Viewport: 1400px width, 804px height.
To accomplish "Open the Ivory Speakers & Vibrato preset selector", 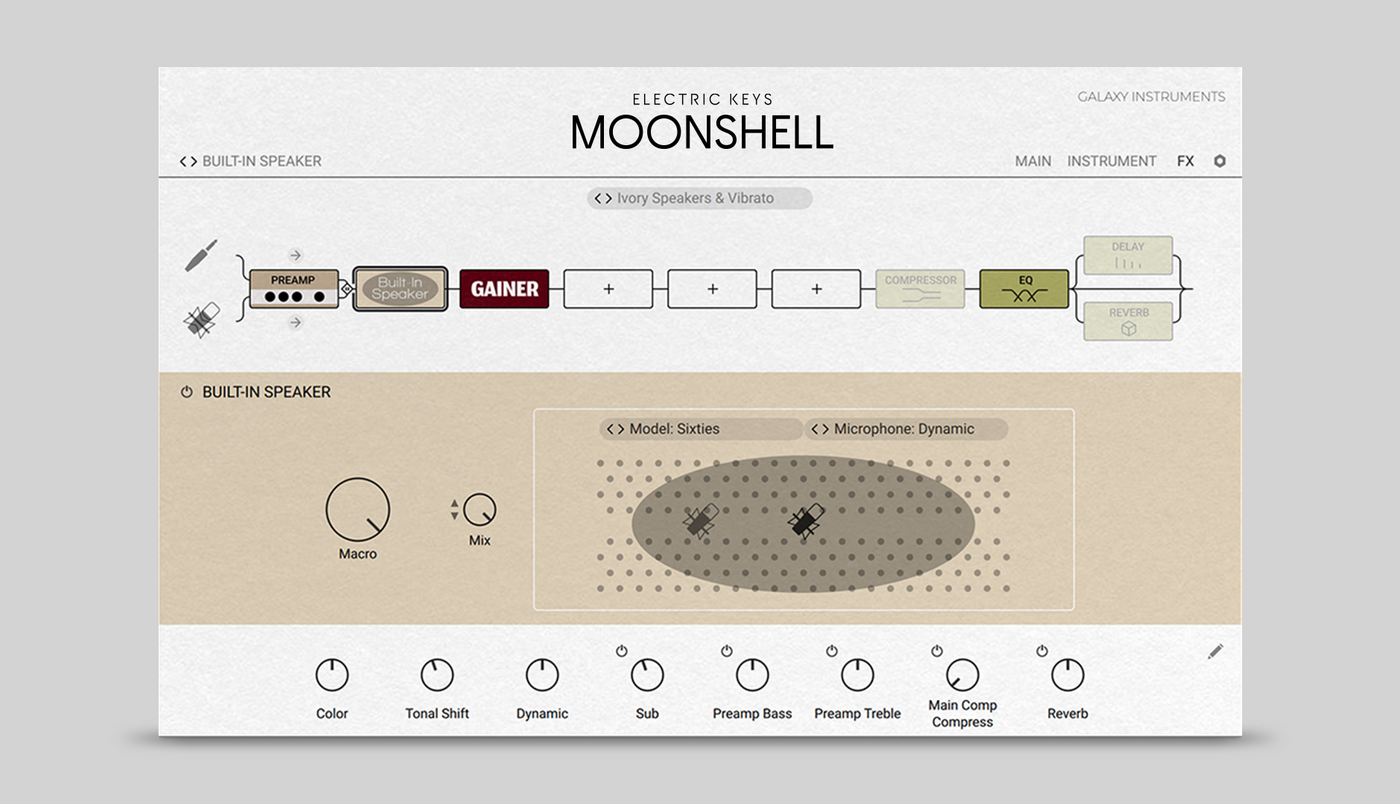I will [x=700, y=198].
